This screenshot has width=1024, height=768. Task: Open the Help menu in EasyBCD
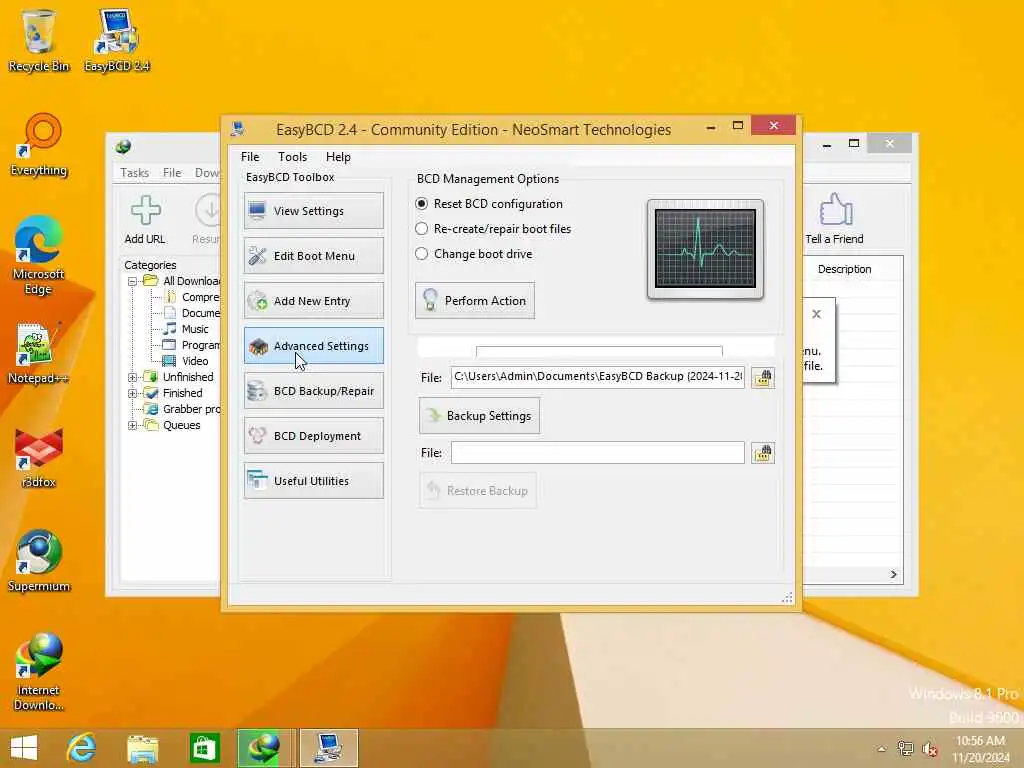point(338,157)
